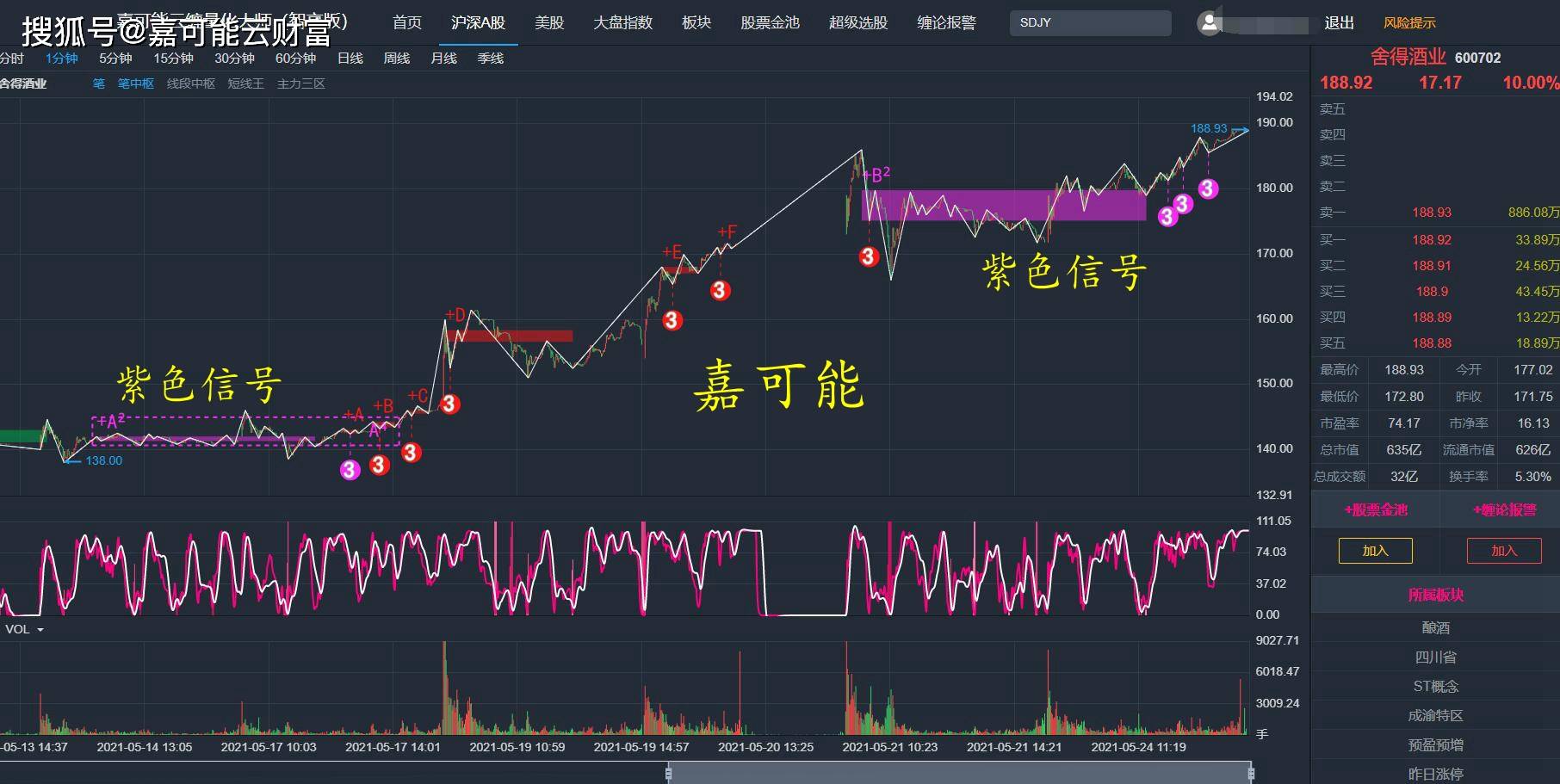Select the 60分钟 timeframe
The image size is (1560, 784).
click(x=295, y=59)
